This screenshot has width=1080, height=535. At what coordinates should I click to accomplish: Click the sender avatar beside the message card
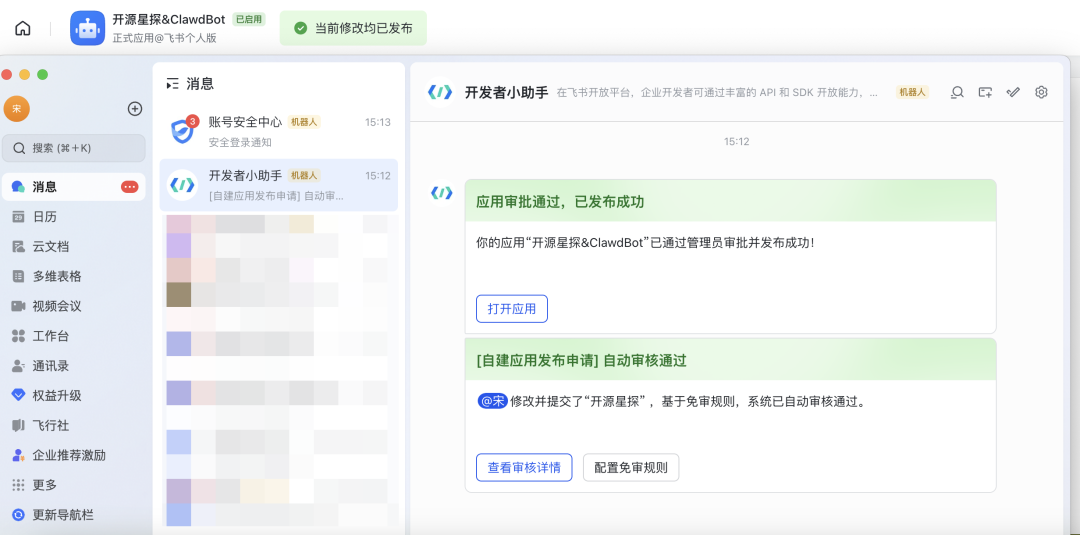(x=442, y=193)
